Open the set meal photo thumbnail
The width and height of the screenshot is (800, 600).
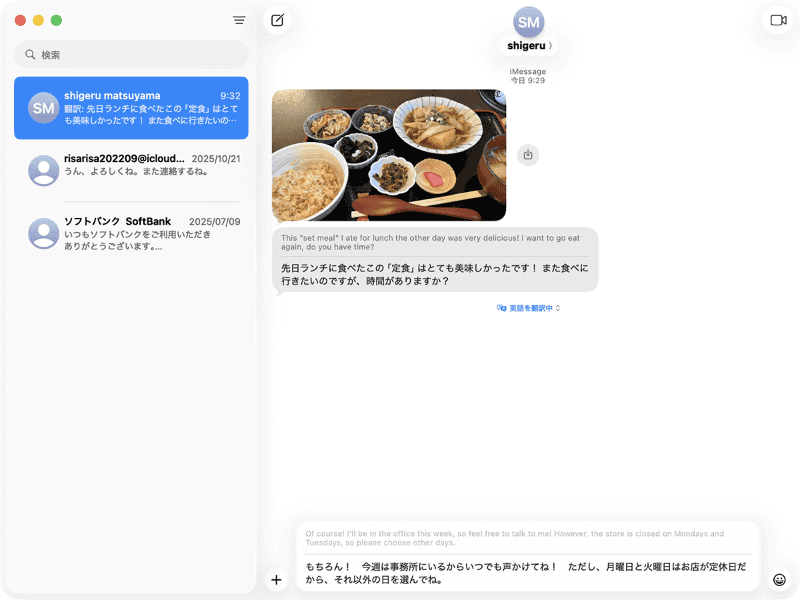[389, 155]
